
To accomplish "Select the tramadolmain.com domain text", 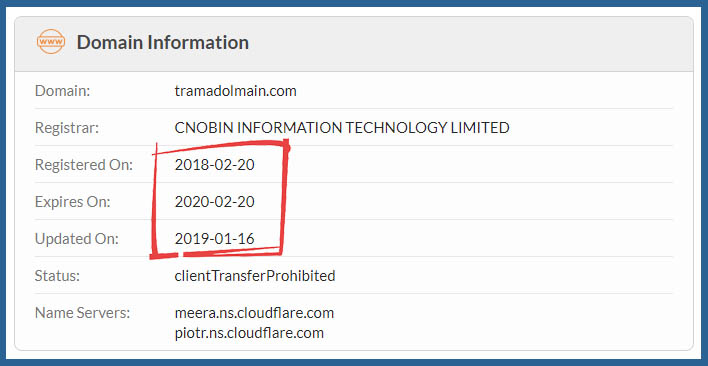I will 235,91.
